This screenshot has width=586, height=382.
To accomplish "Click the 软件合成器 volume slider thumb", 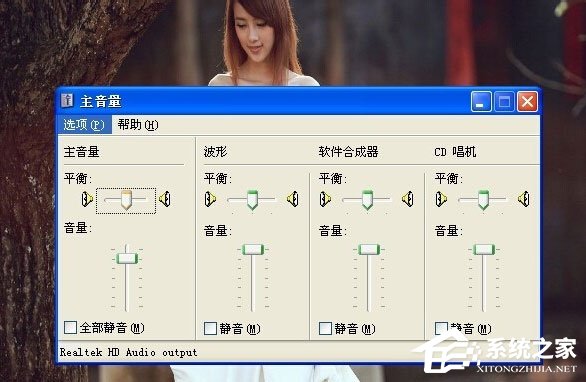I will (x=369, y=249).
